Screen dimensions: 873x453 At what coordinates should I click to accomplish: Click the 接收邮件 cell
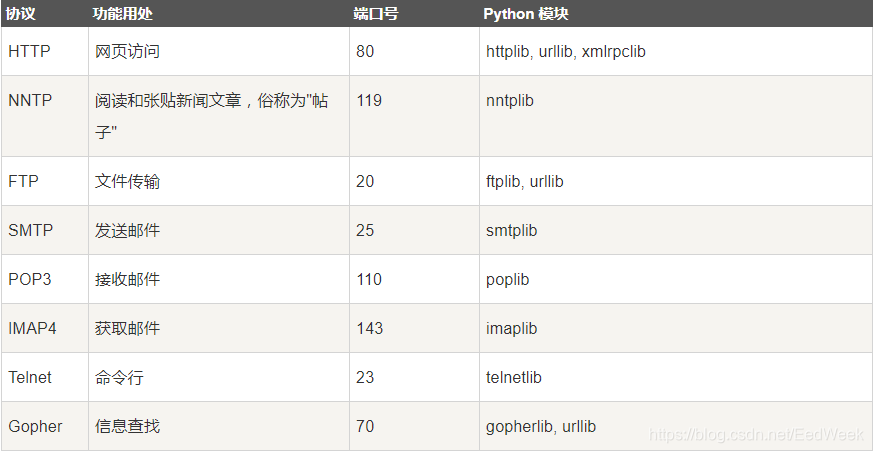pos(219,279)
